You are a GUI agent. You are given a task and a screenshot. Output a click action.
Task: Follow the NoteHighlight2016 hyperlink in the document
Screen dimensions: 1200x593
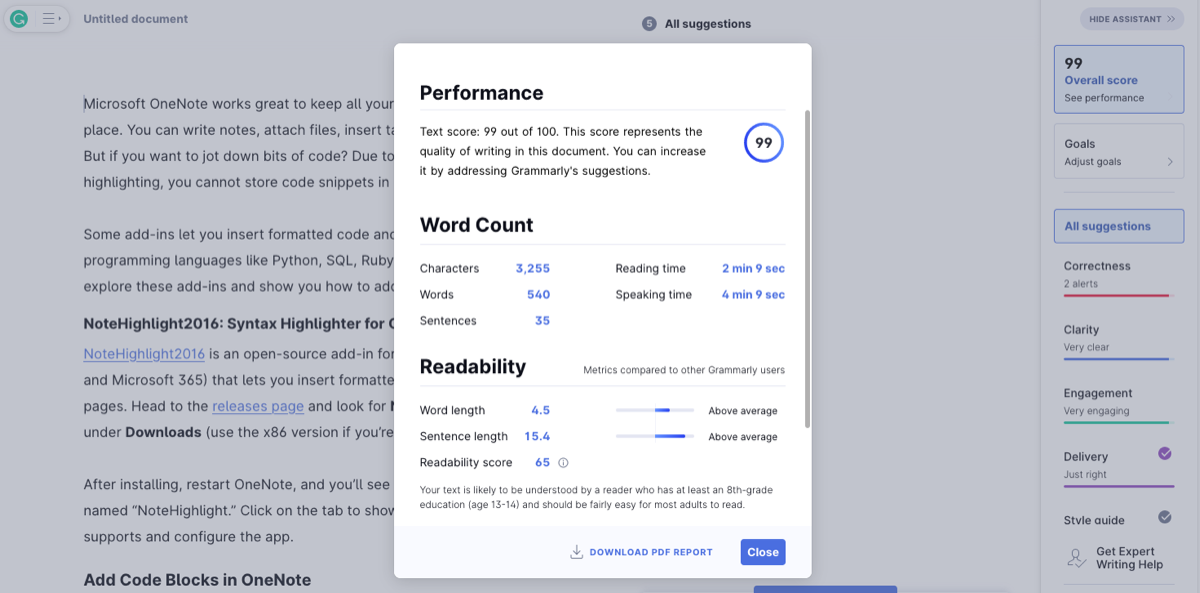(x=144, y=354)
